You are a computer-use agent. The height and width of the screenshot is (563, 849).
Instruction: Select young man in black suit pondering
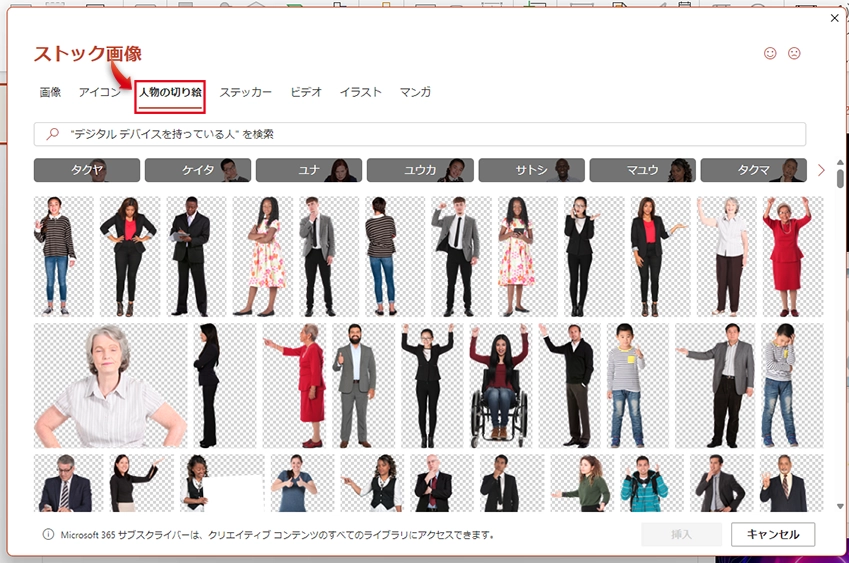pyautogui.click(x=512, y=483)
